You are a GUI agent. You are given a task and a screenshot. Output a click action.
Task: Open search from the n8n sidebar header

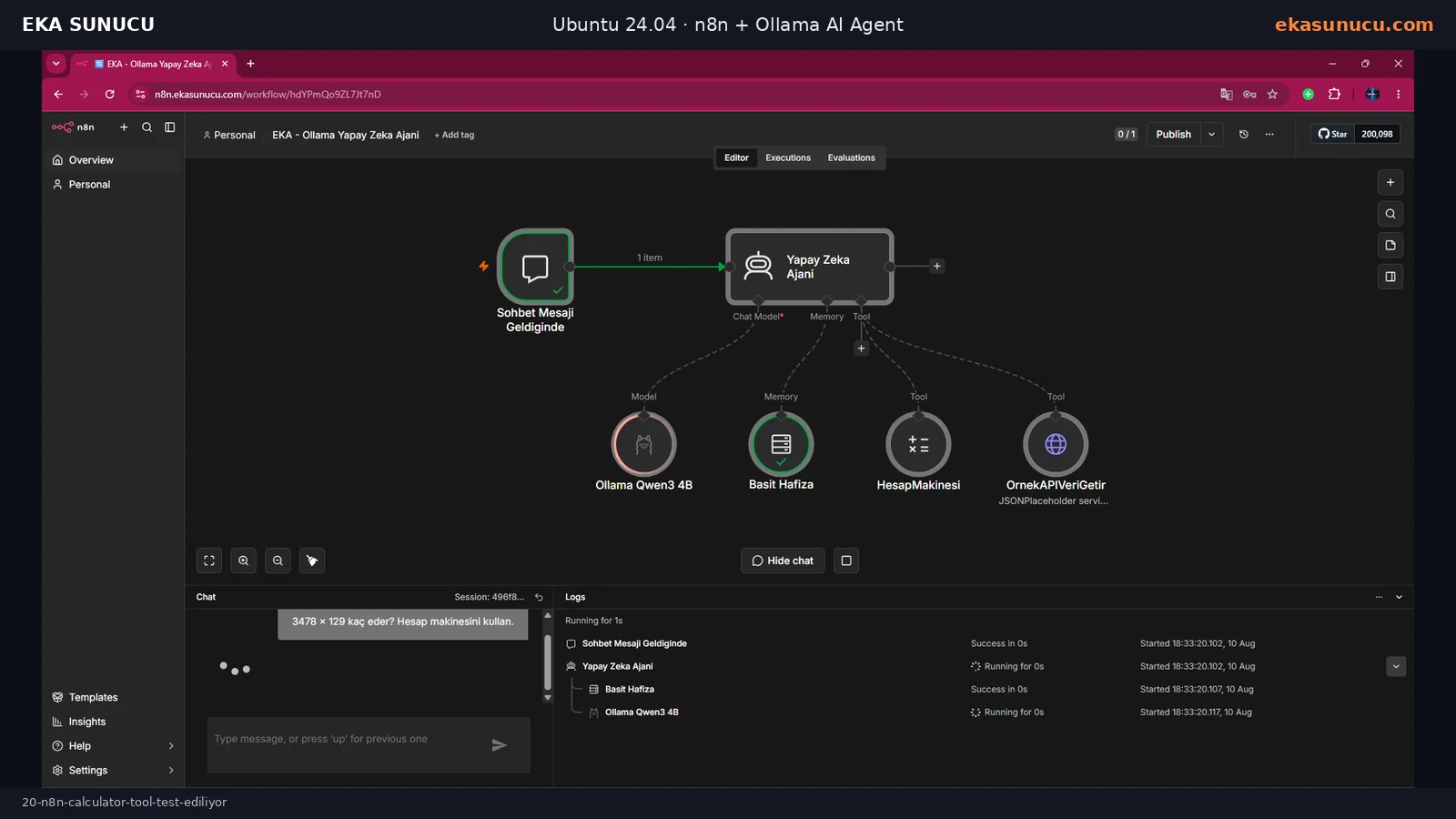tap(147, 127)
